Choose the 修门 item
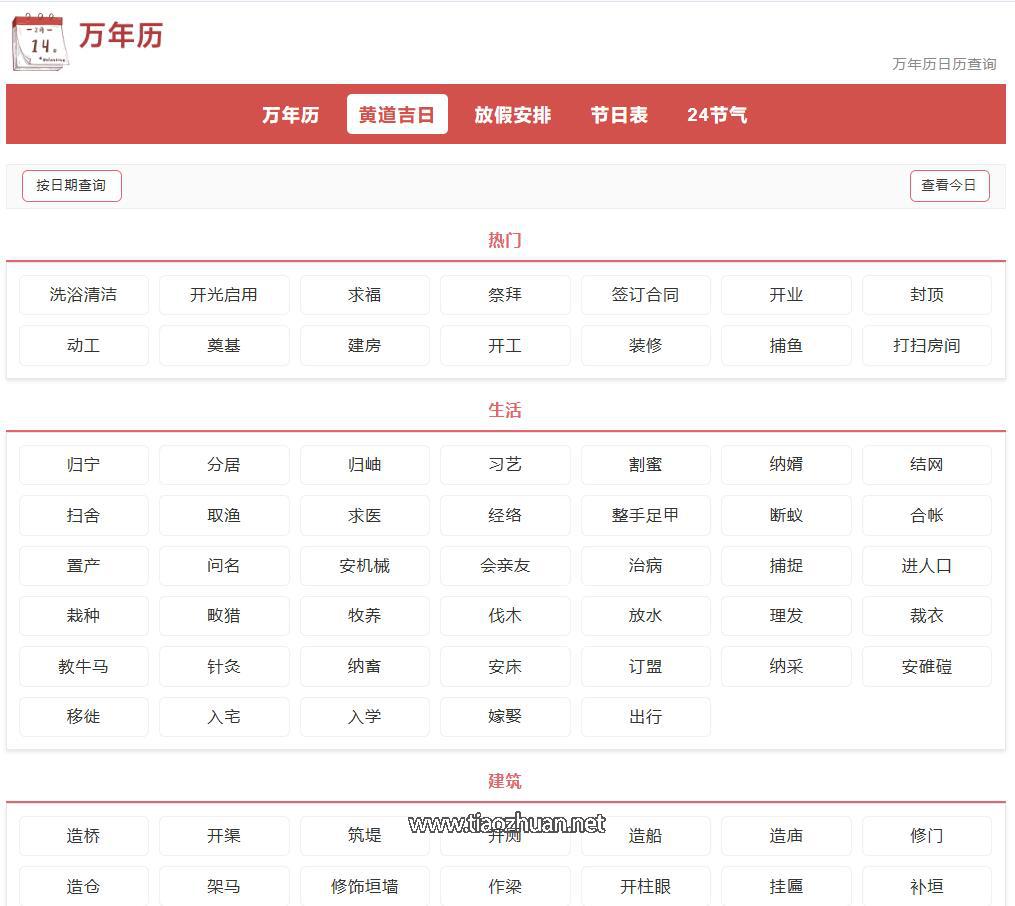Viewport: 1015px width, 906px height. [926, 836]
